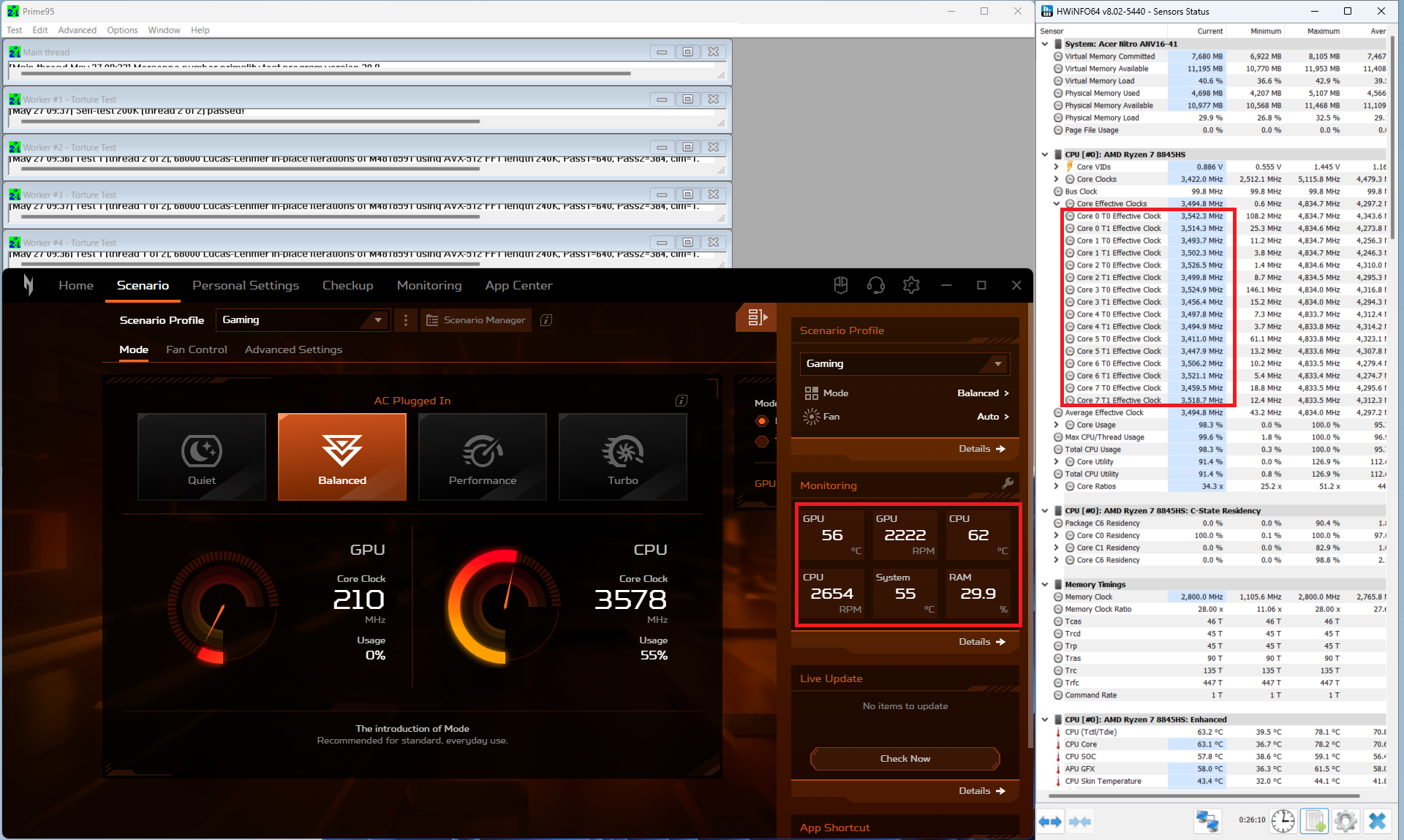Screen dimensions: 1404x840
Task: Click Check Now in Live Update
Action: [x=905, y=759]
